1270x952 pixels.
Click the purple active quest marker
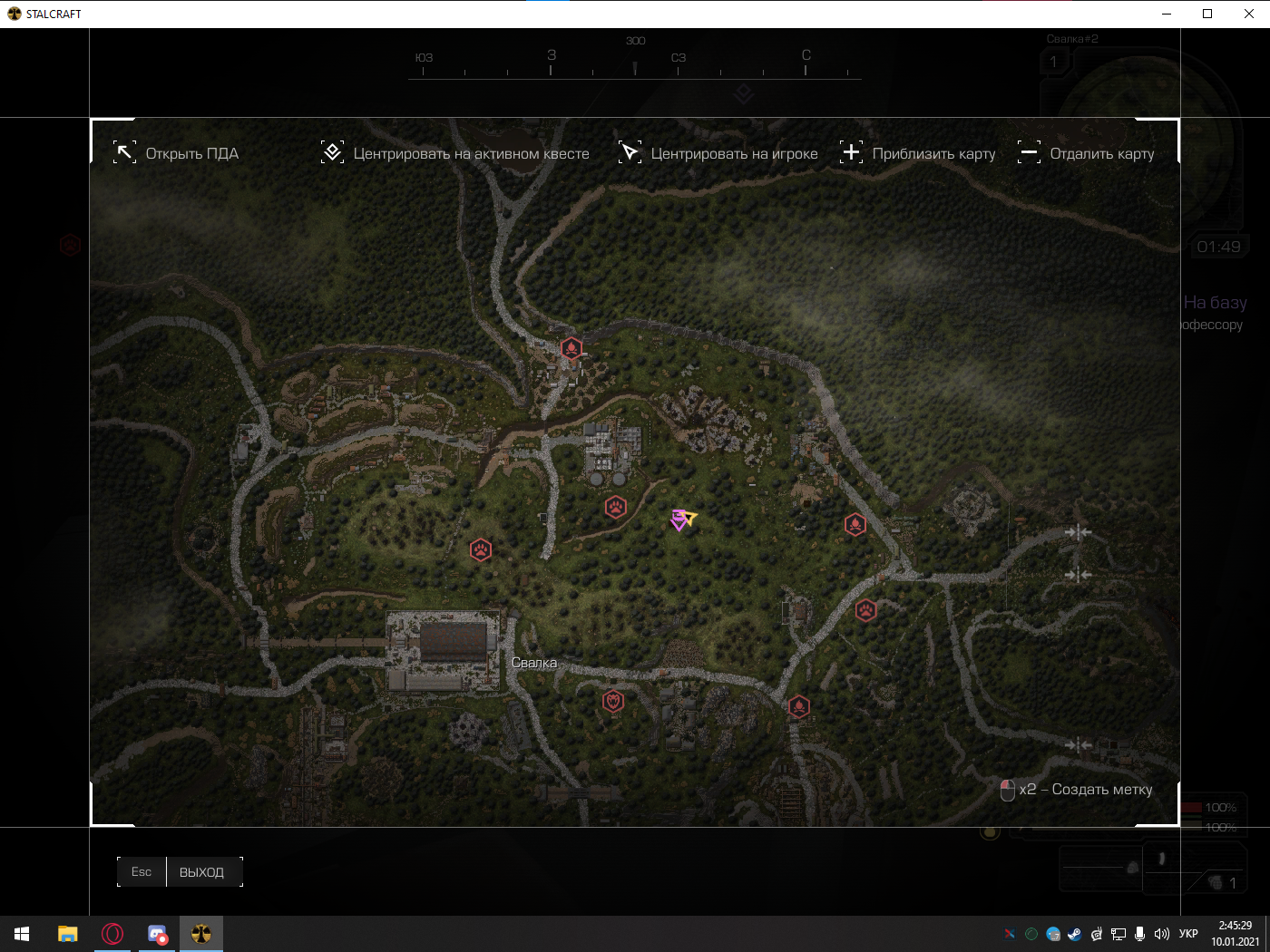point(678,520)
